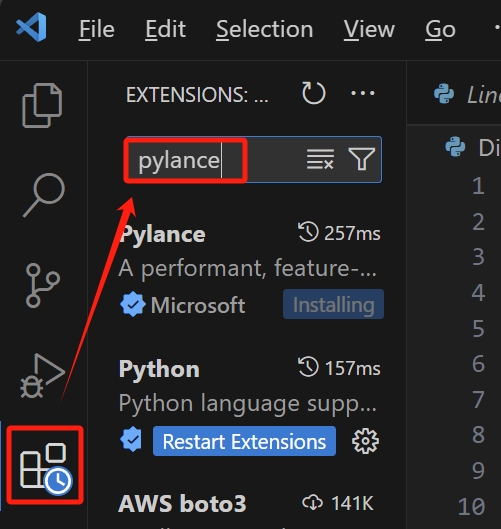
Task: Open the Run and Debug view
Action: (43, 375)
